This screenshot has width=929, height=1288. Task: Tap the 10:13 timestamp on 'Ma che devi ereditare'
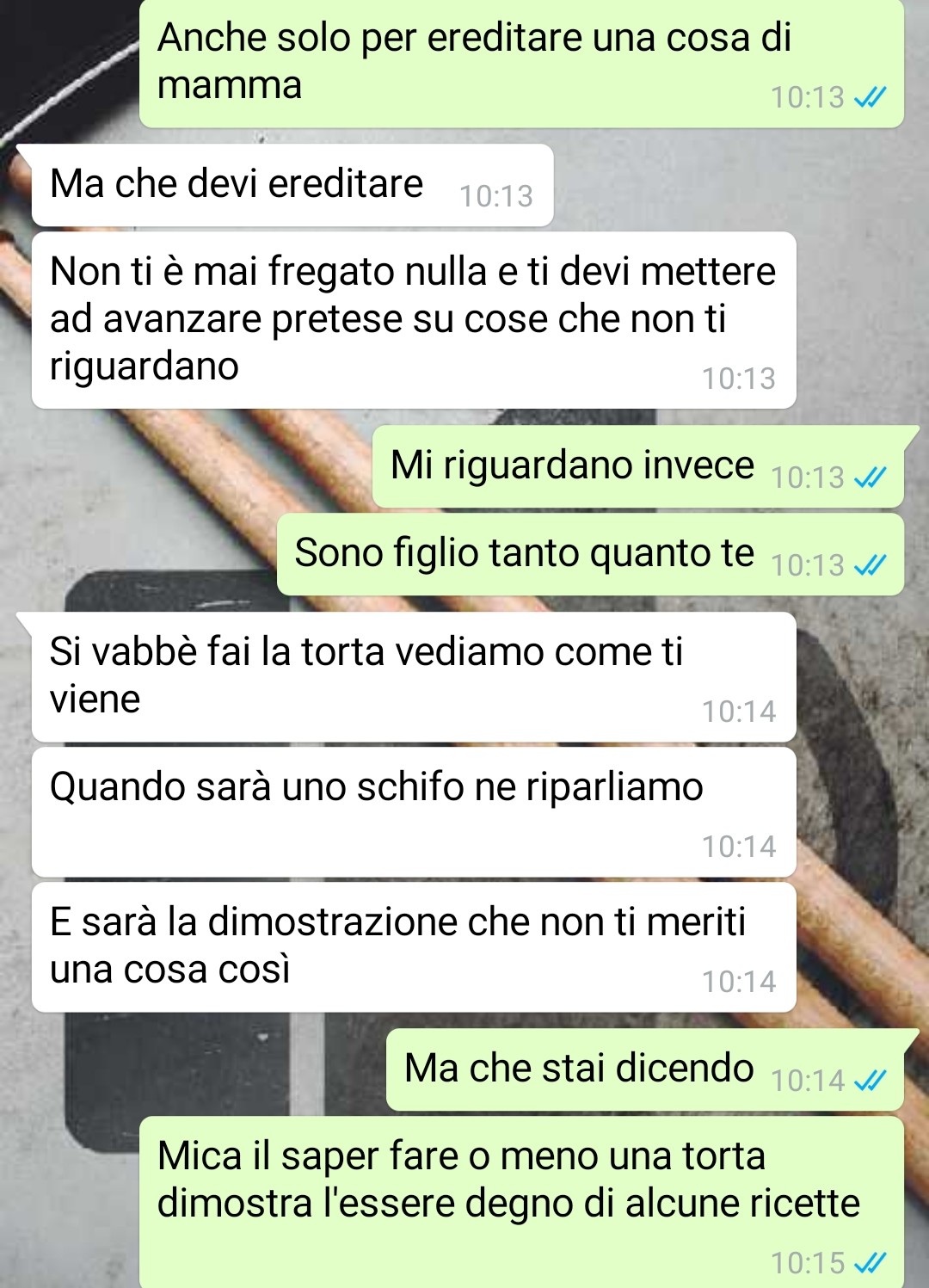click(x=496, y=196)
